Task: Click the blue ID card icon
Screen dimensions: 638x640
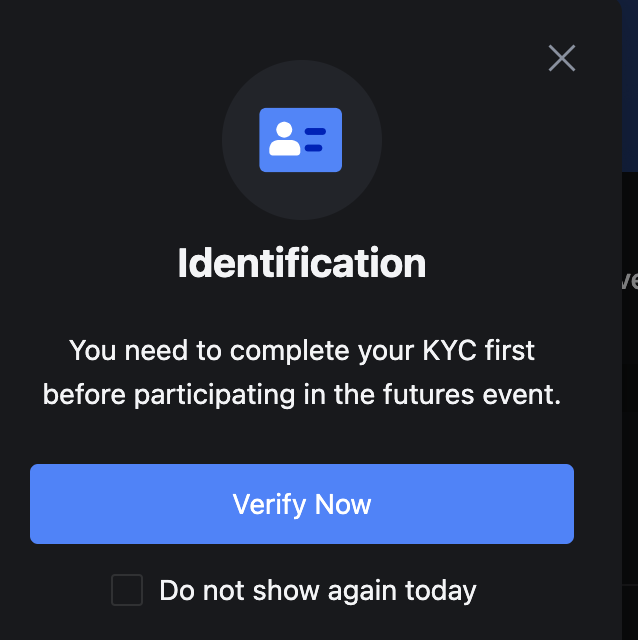Action: (300, 140)
